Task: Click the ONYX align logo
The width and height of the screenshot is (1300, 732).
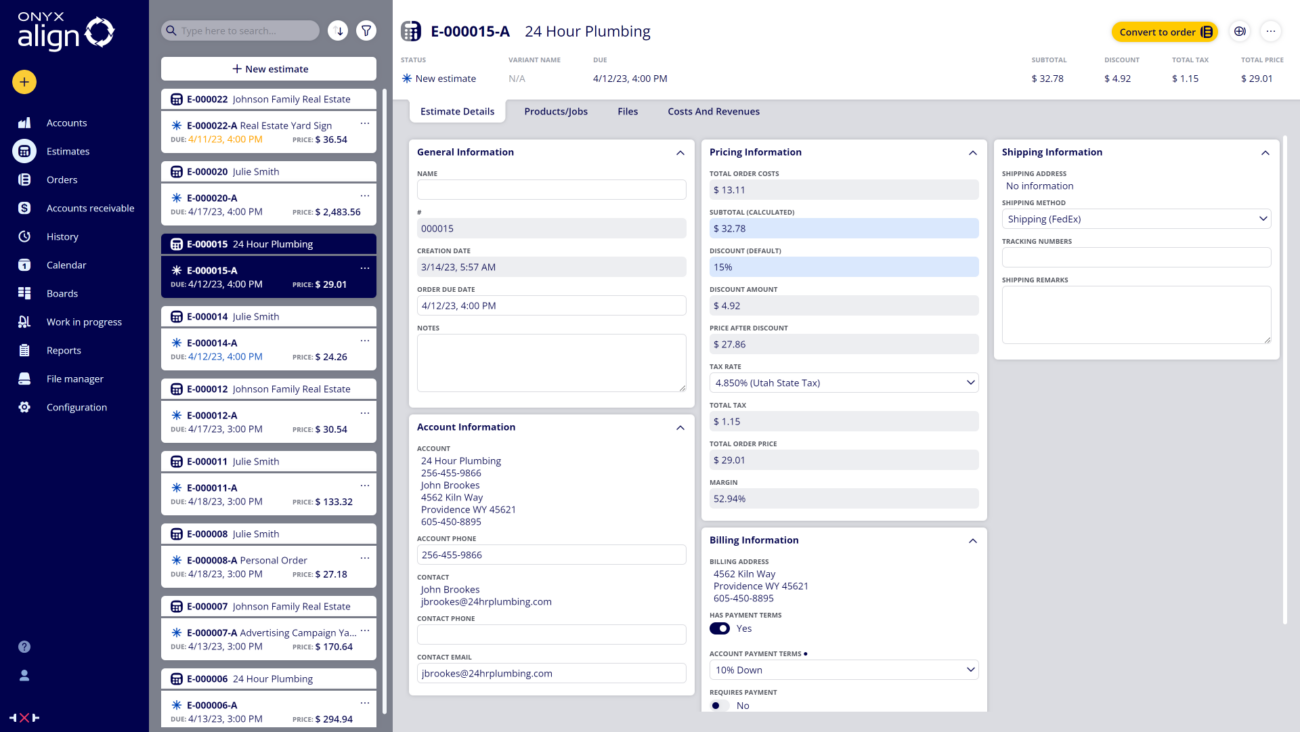Action: pos(66,32)
